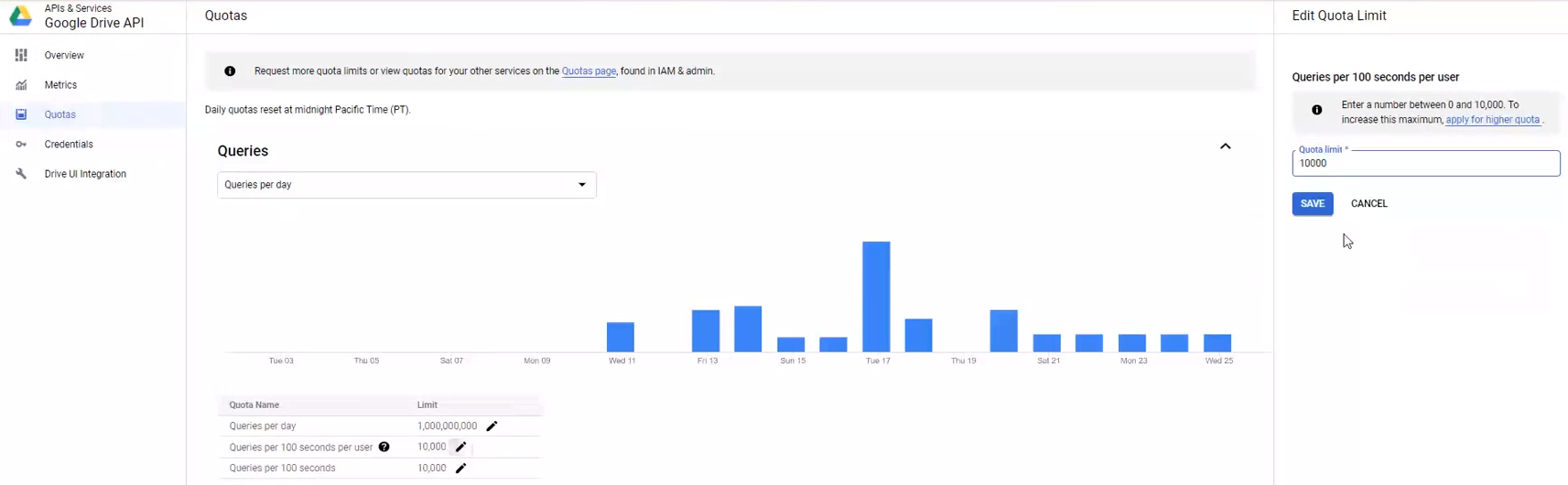
Task: Click the Overview dashboard icon in sidebar
Action: coord(21,56)
